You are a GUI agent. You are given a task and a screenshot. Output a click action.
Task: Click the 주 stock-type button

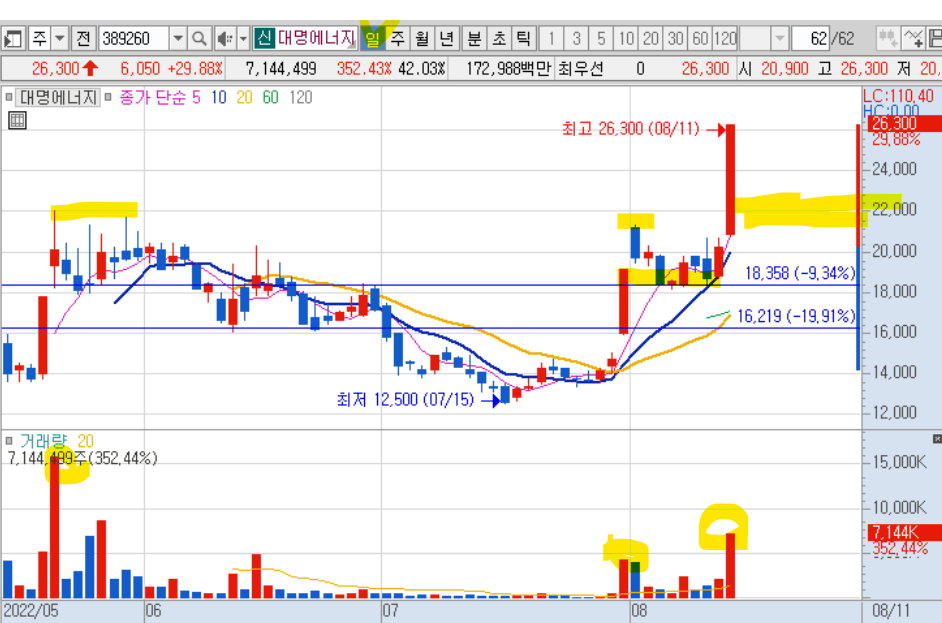(39, 39)
